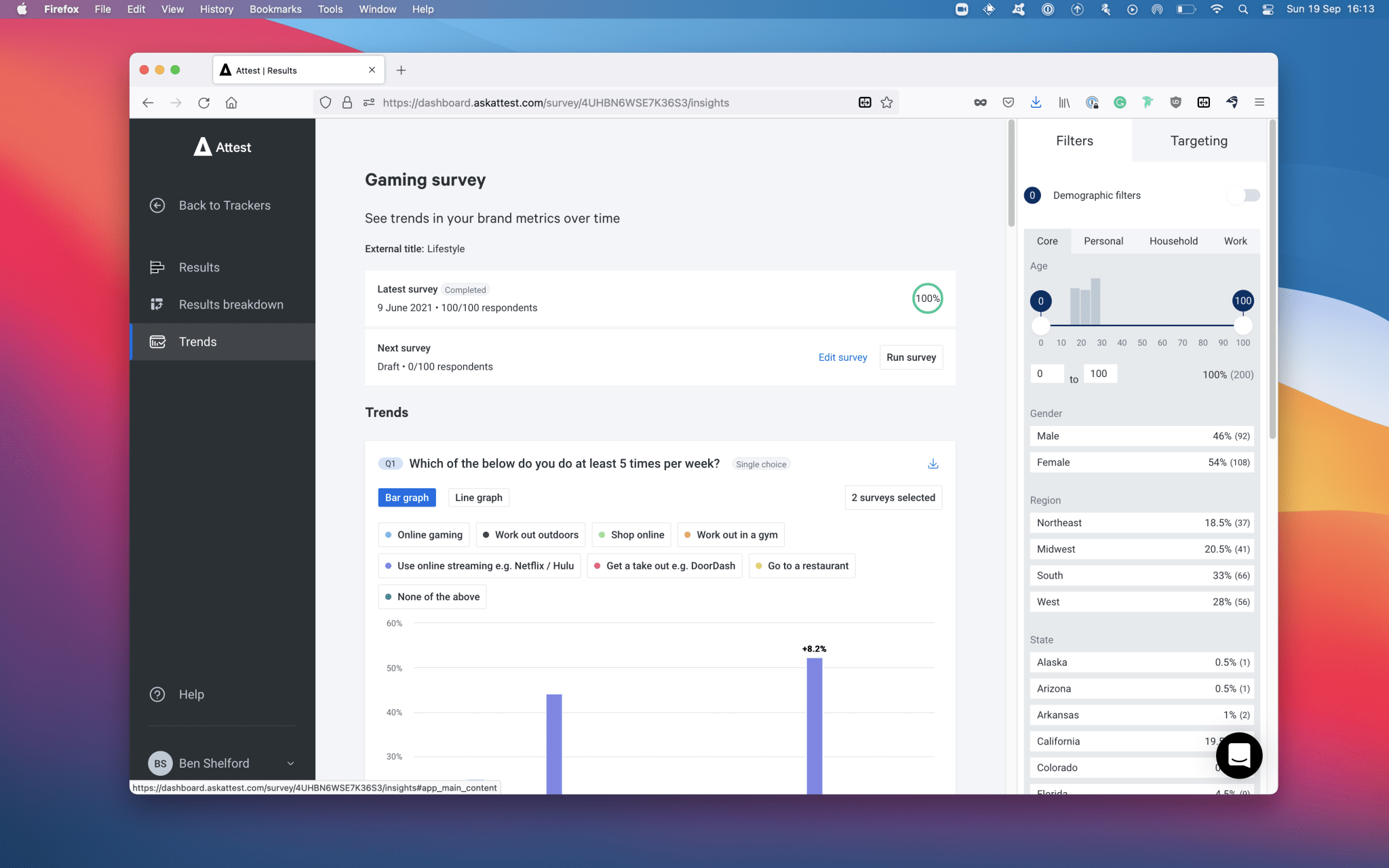
Task: Filter by Male gender
Action: [x=1142, y=436]
